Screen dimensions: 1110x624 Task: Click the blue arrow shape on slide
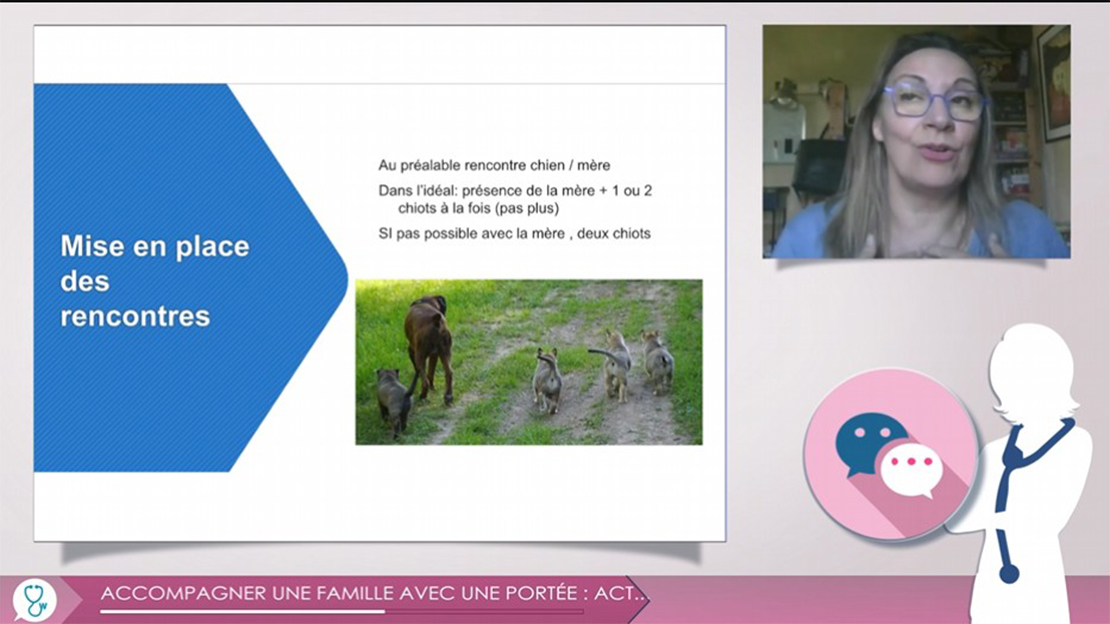190,277
